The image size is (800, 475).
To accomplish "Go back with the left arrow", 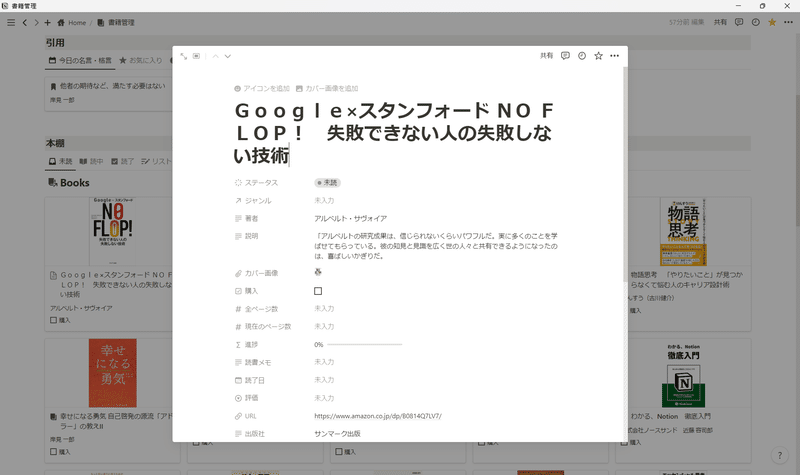I will point(24,22).
